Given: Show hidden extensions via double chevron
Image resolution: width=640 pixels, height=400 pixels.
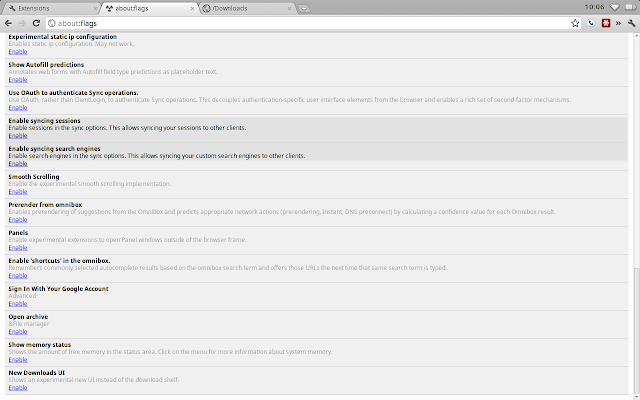Looking at the screenshot, I should pos(618,23).
